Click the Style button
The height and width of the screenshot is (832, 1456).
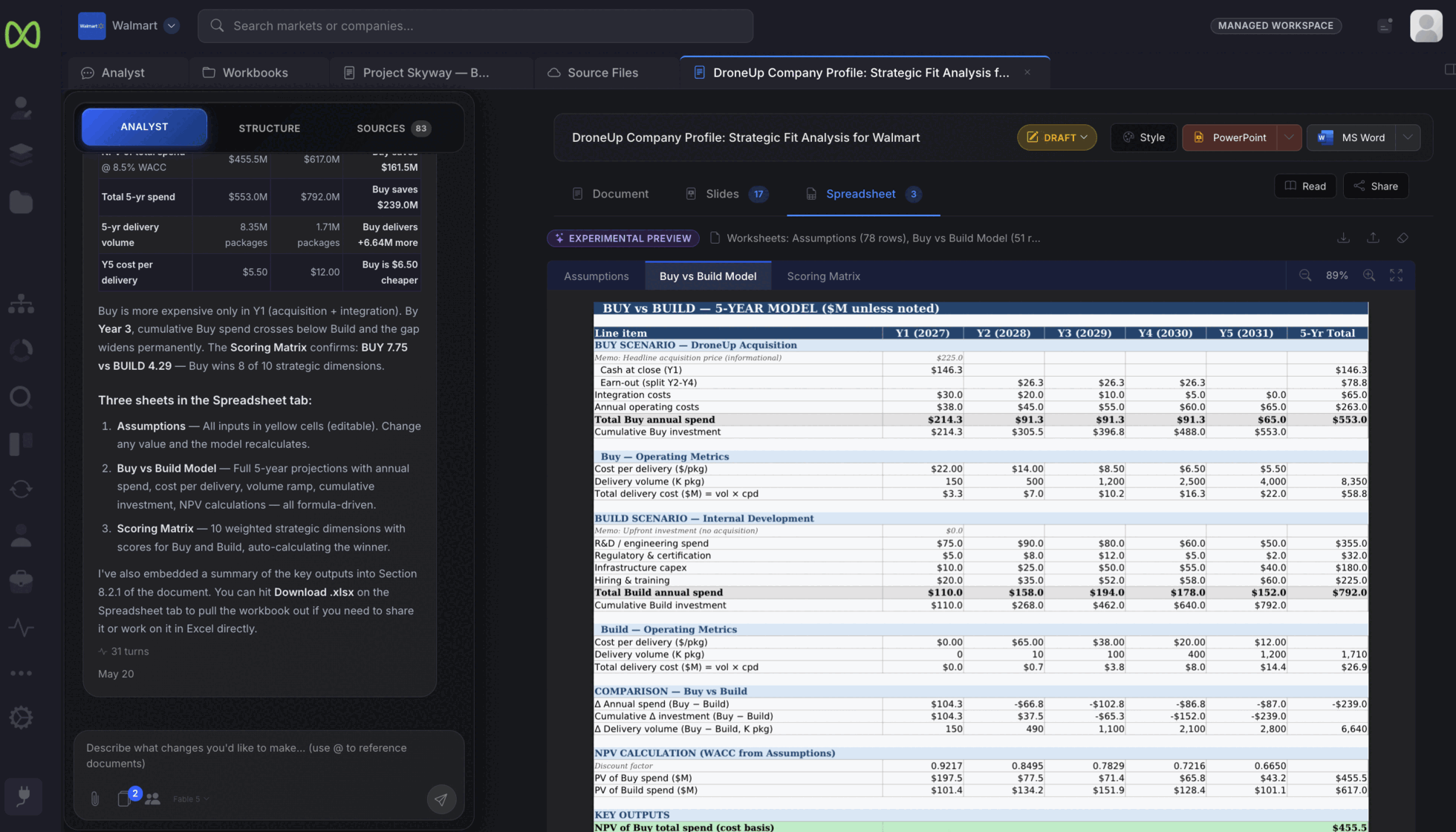coord(1143,137)
